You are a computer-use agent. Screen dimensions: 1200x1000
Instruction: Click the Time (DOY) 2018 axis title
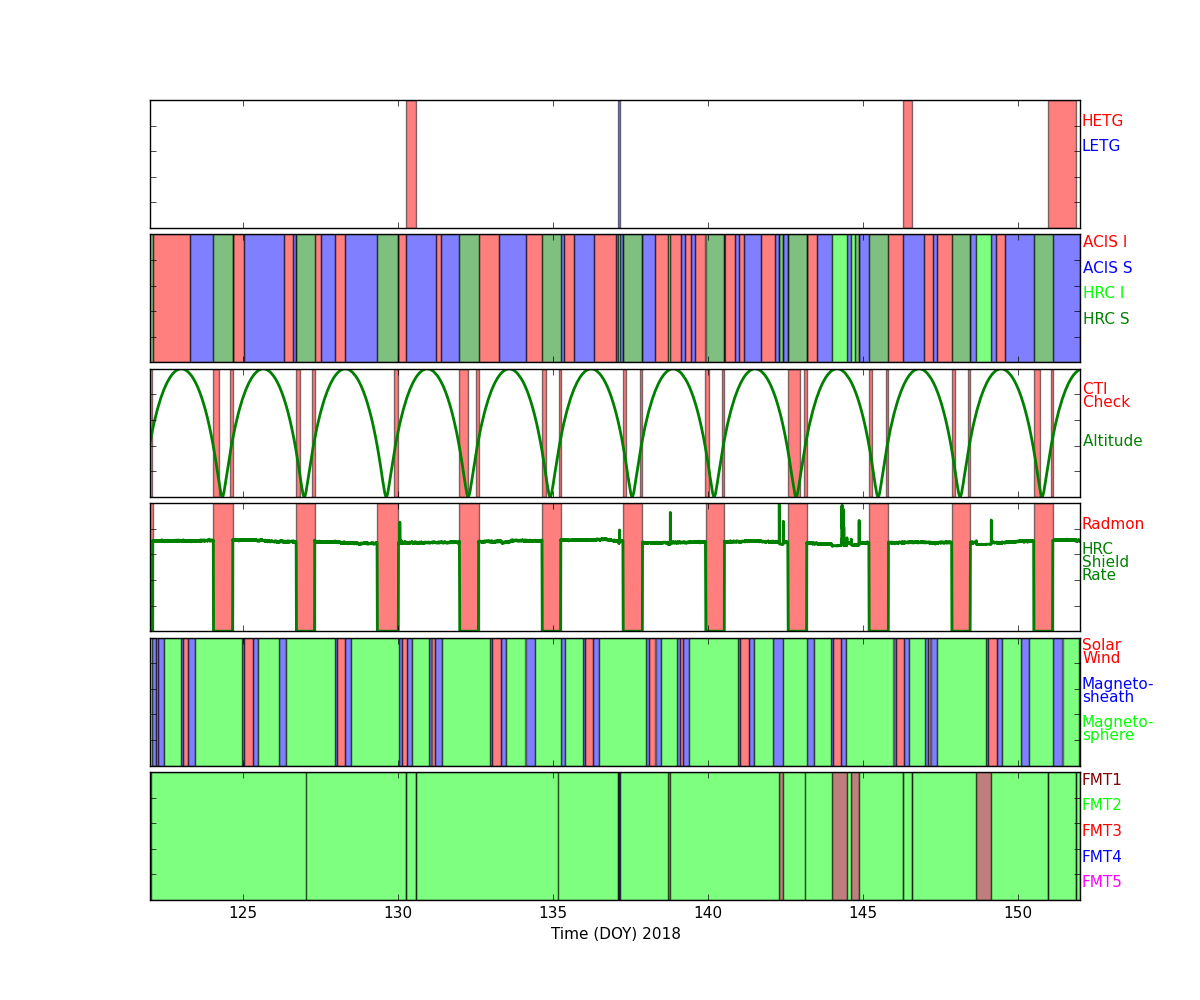coord(615,934)
